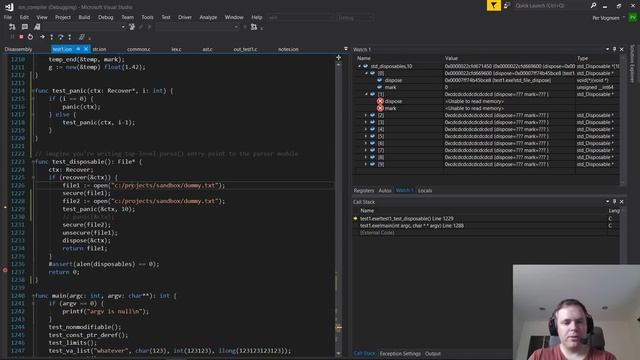
Task: Switch to the Locals panel tab
Action: [425, 191]
